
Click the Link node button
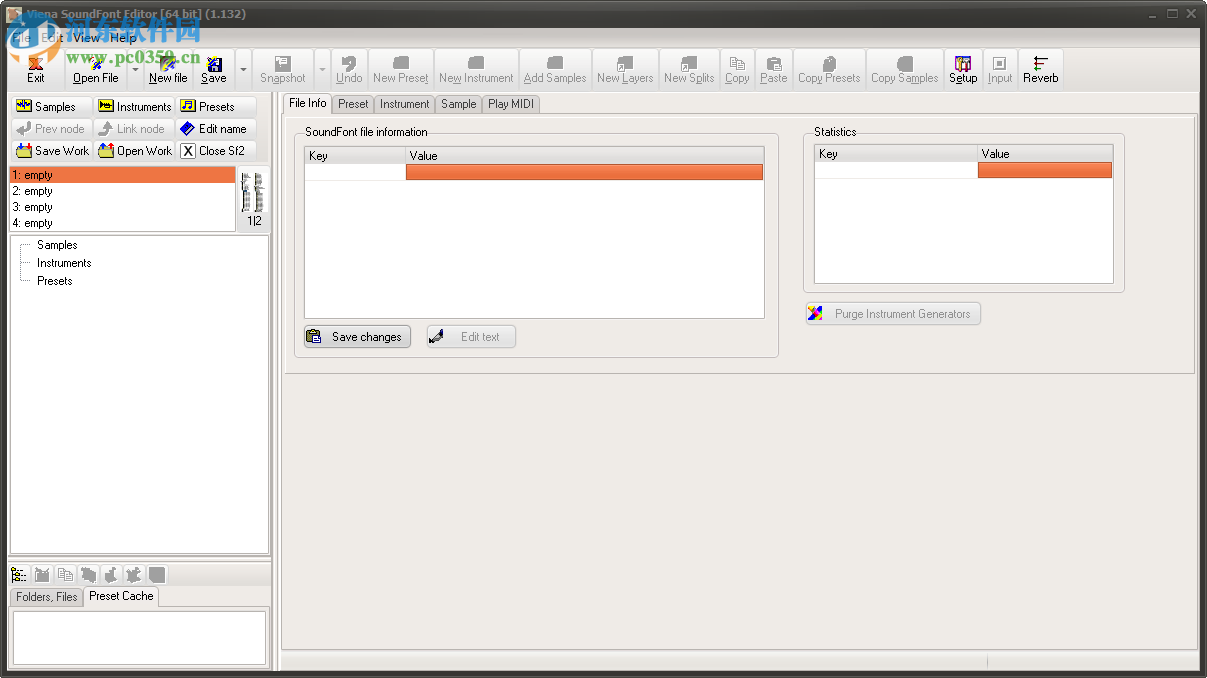click(x=135, y=128)
